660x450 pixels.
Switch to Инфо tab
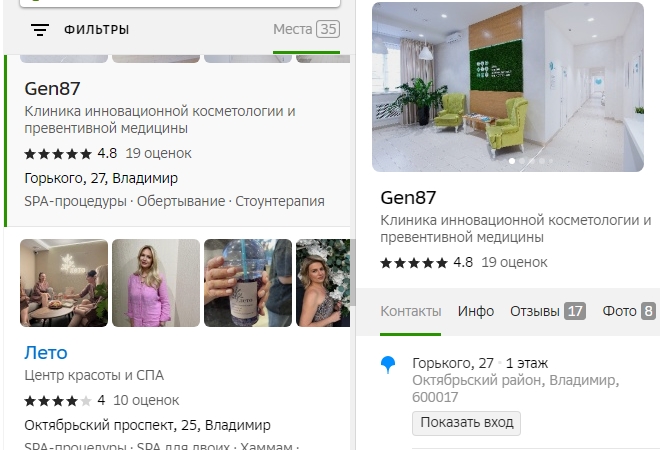pyautogui.click(x=476, y=312)
